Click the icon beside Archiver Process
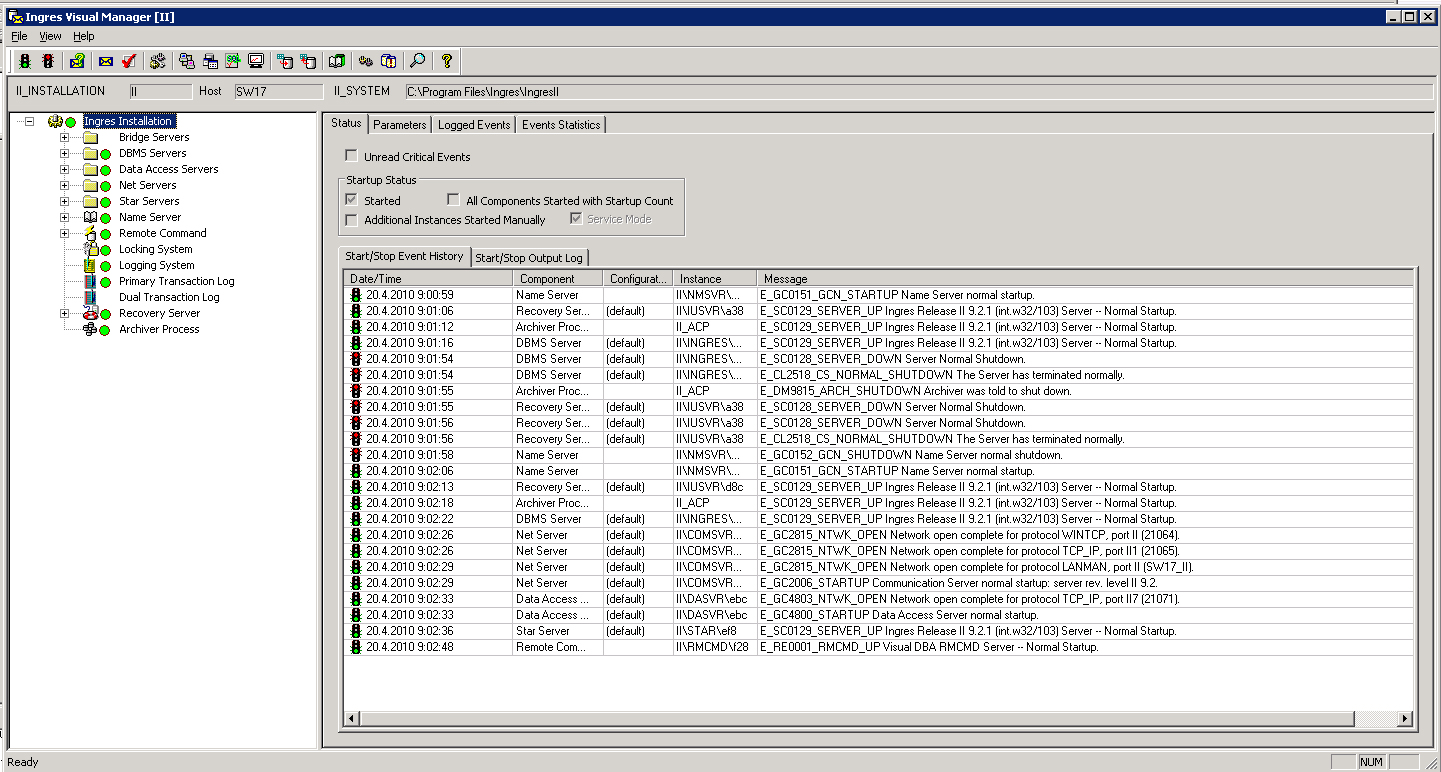This screenshot has width=1441, height=772. point(90,329)
